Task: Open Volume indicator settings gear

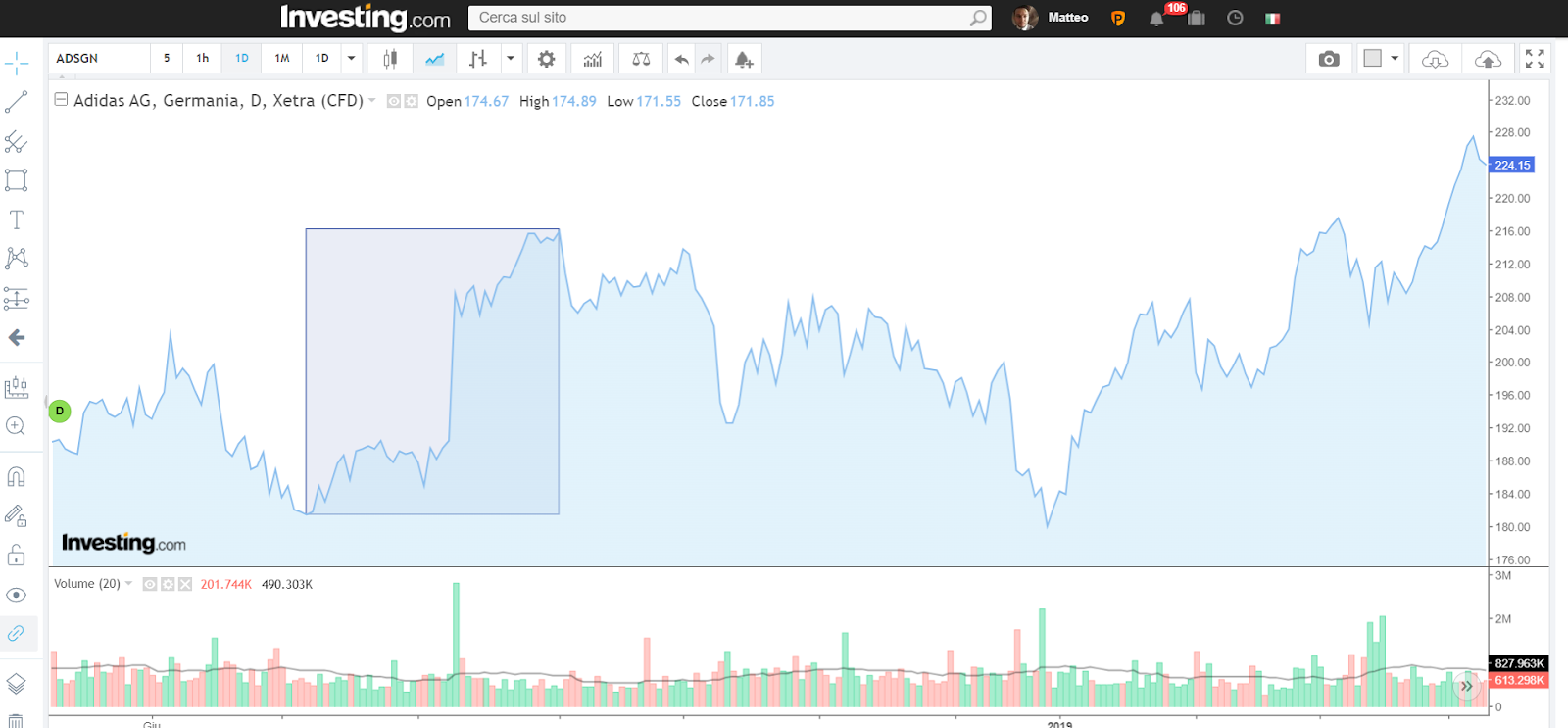Action: click(x=168, y=584)
